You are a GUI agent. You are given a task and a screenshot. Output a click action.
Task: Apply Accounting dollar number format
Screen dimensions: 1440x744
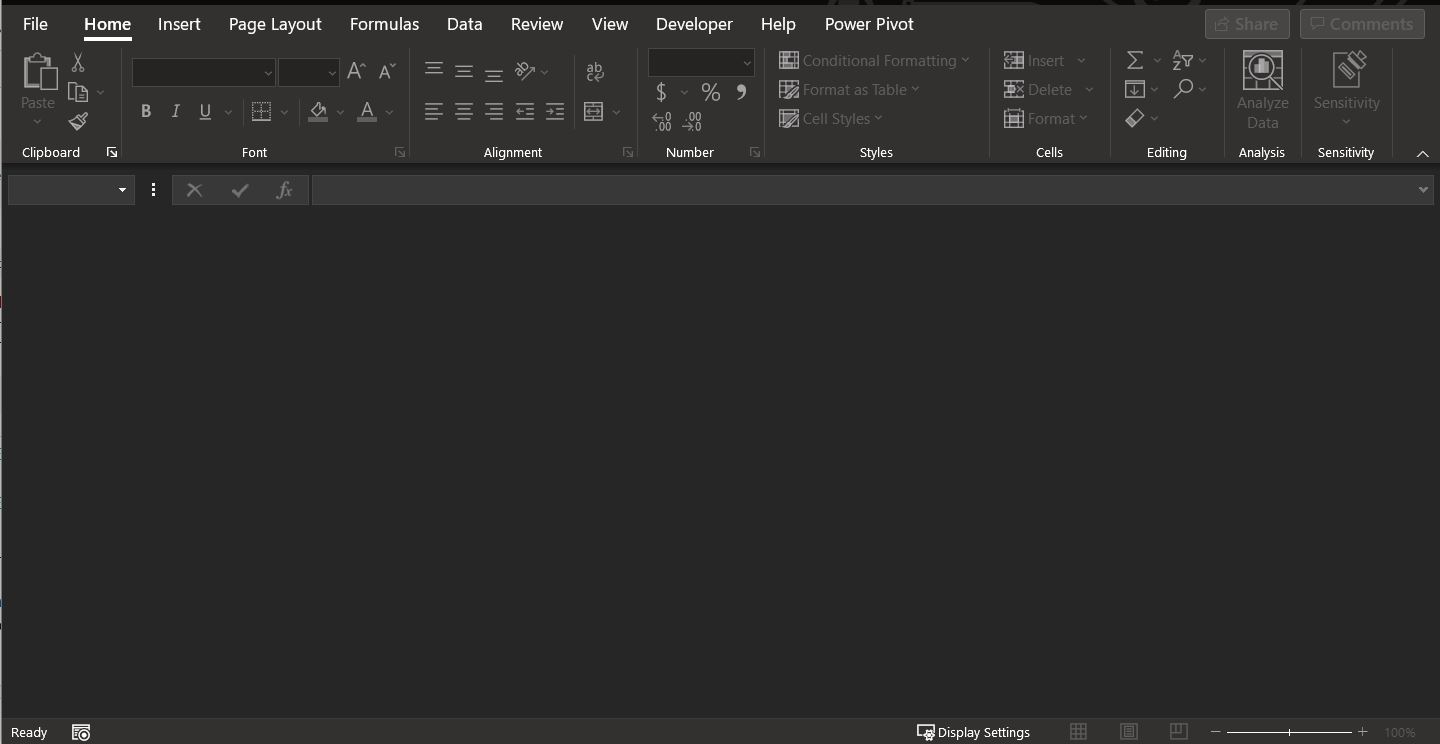click(x=661, y=92)
